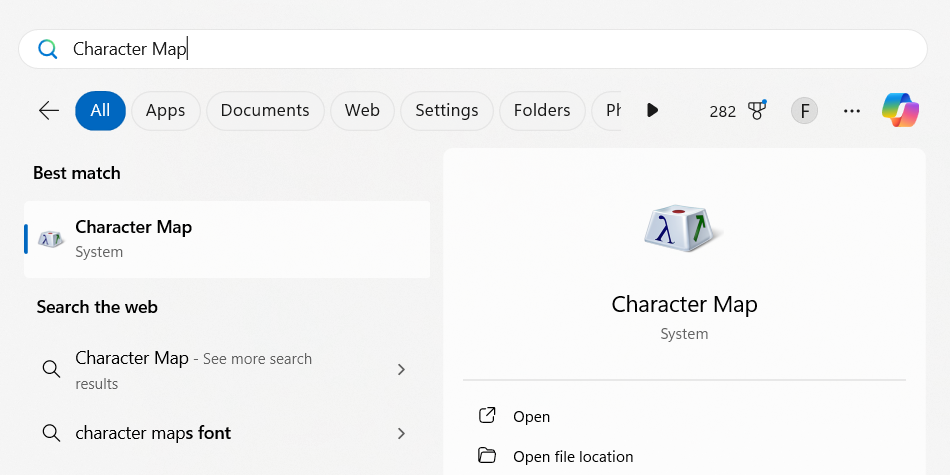Expand the character maps font chevron
The image size is (950, 475).
point(401,433)
